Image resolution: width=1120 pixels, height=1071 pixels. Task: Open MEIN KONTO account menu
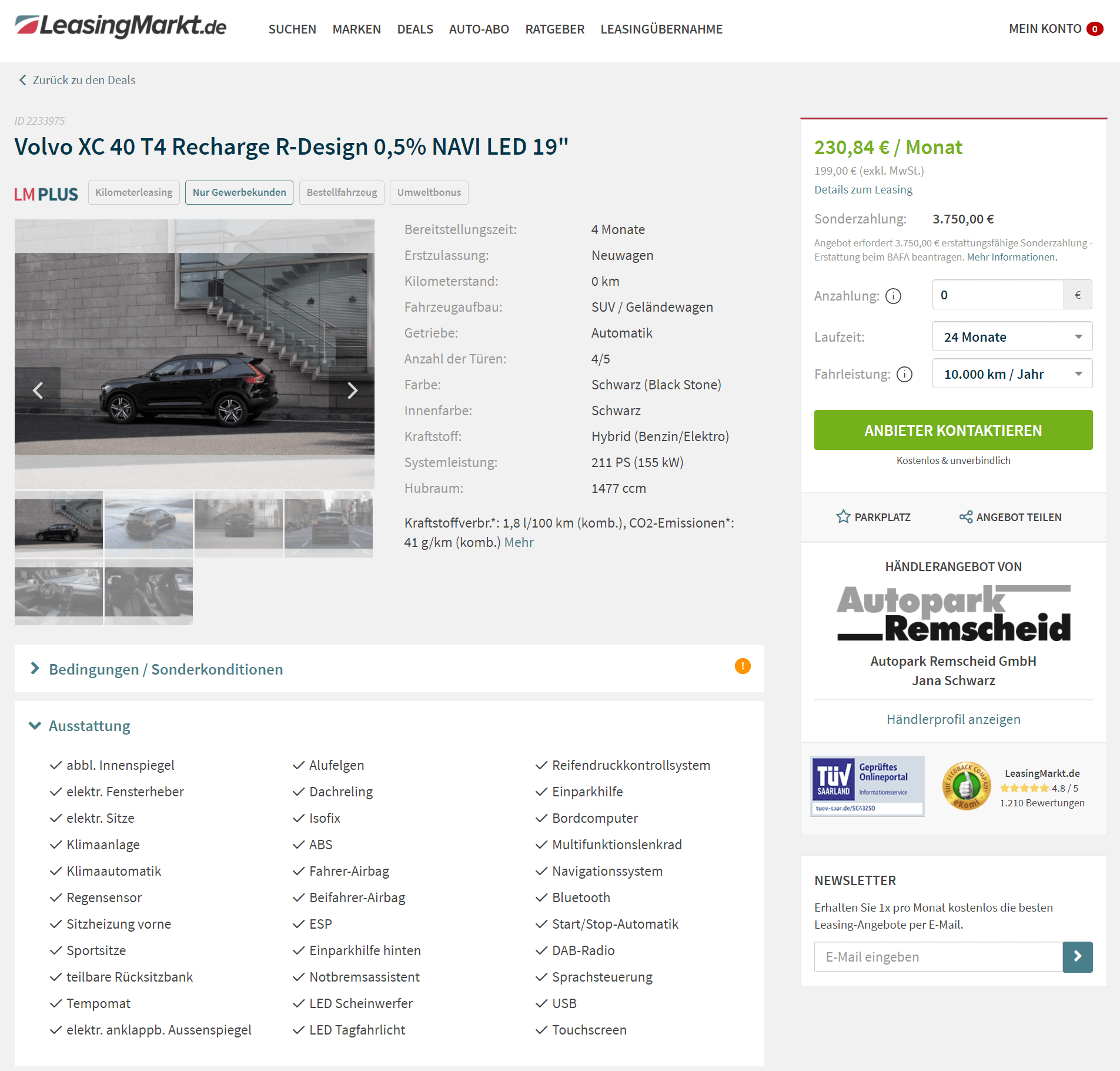point(1045,29)
